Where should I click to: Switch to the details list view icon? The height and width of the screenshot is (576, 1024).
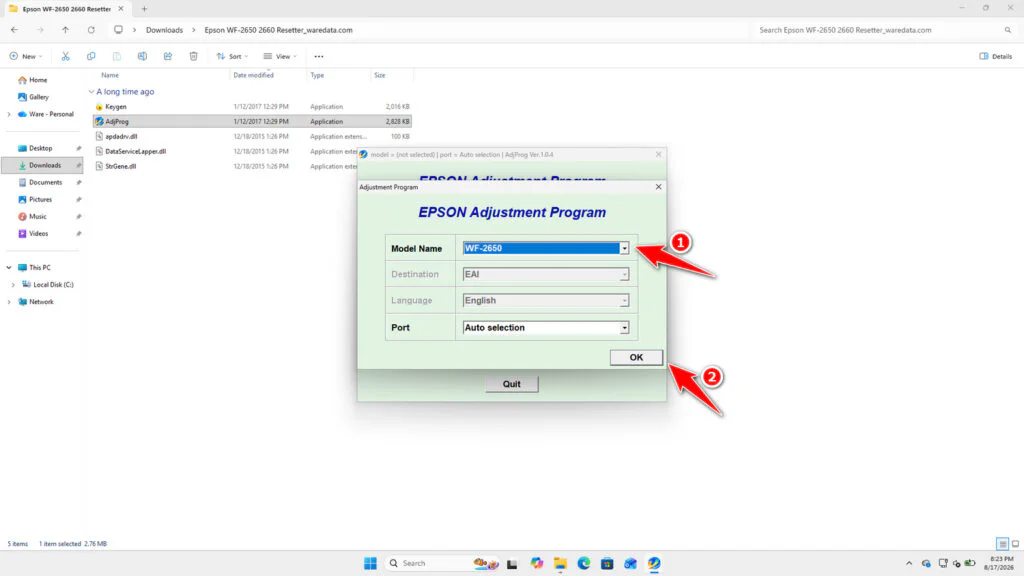(x=1002, y=543)
